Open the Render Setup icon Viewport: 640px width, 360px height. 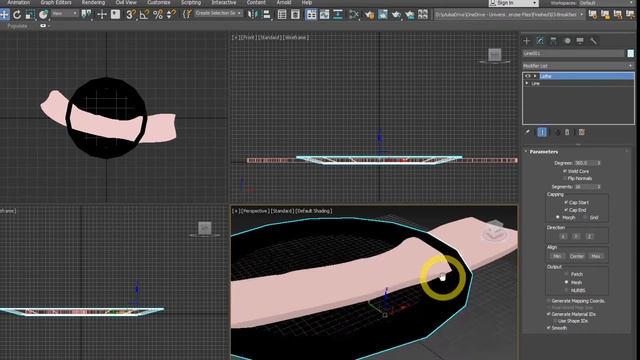click(369, 15)
